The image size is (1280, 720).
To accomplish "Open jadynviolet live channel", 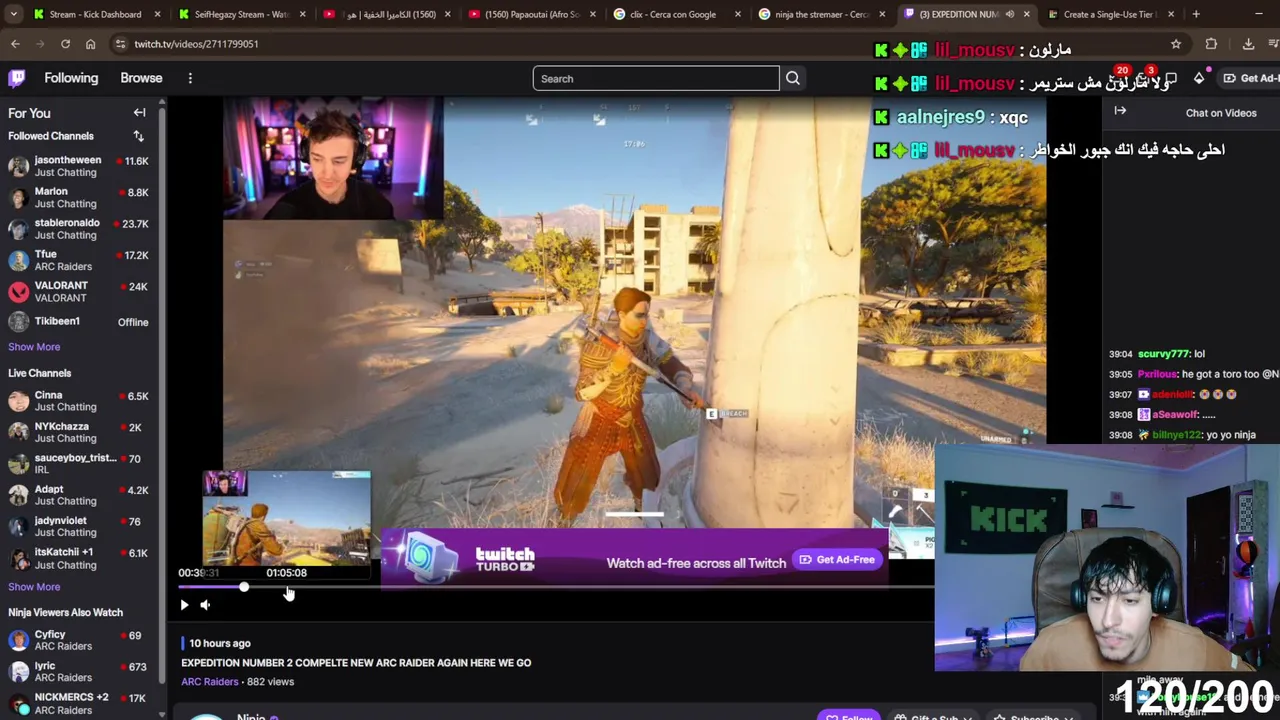I will click(78, 527).
